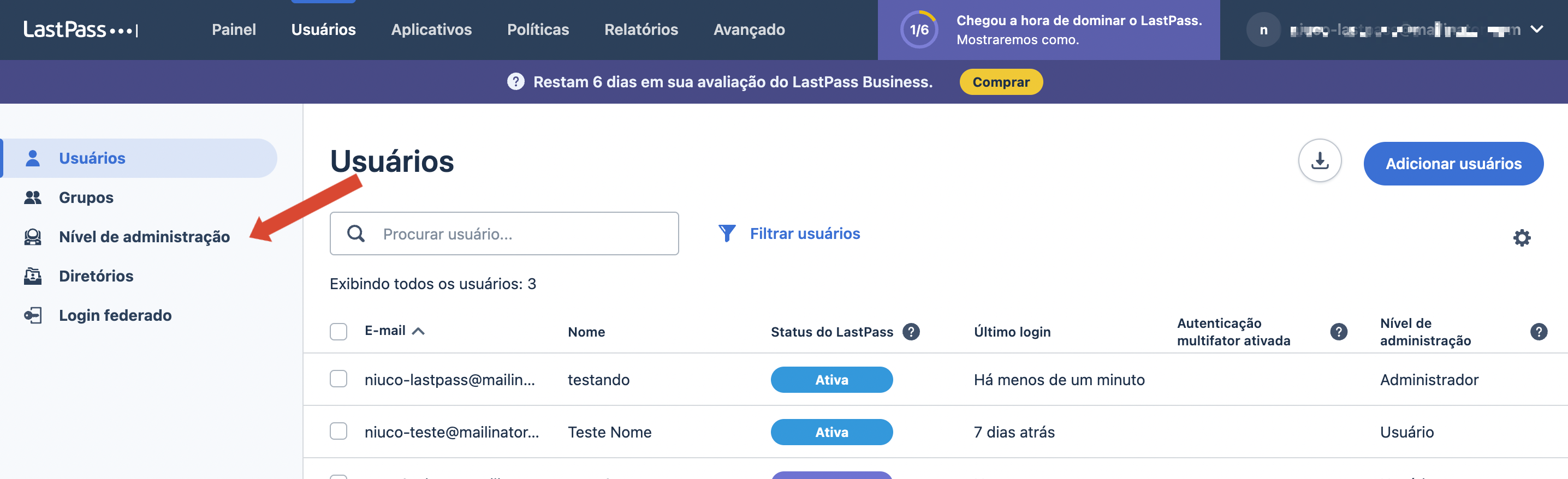Open the Painel tab
This screenshot has height=479, width=1568.
(234, 29)
